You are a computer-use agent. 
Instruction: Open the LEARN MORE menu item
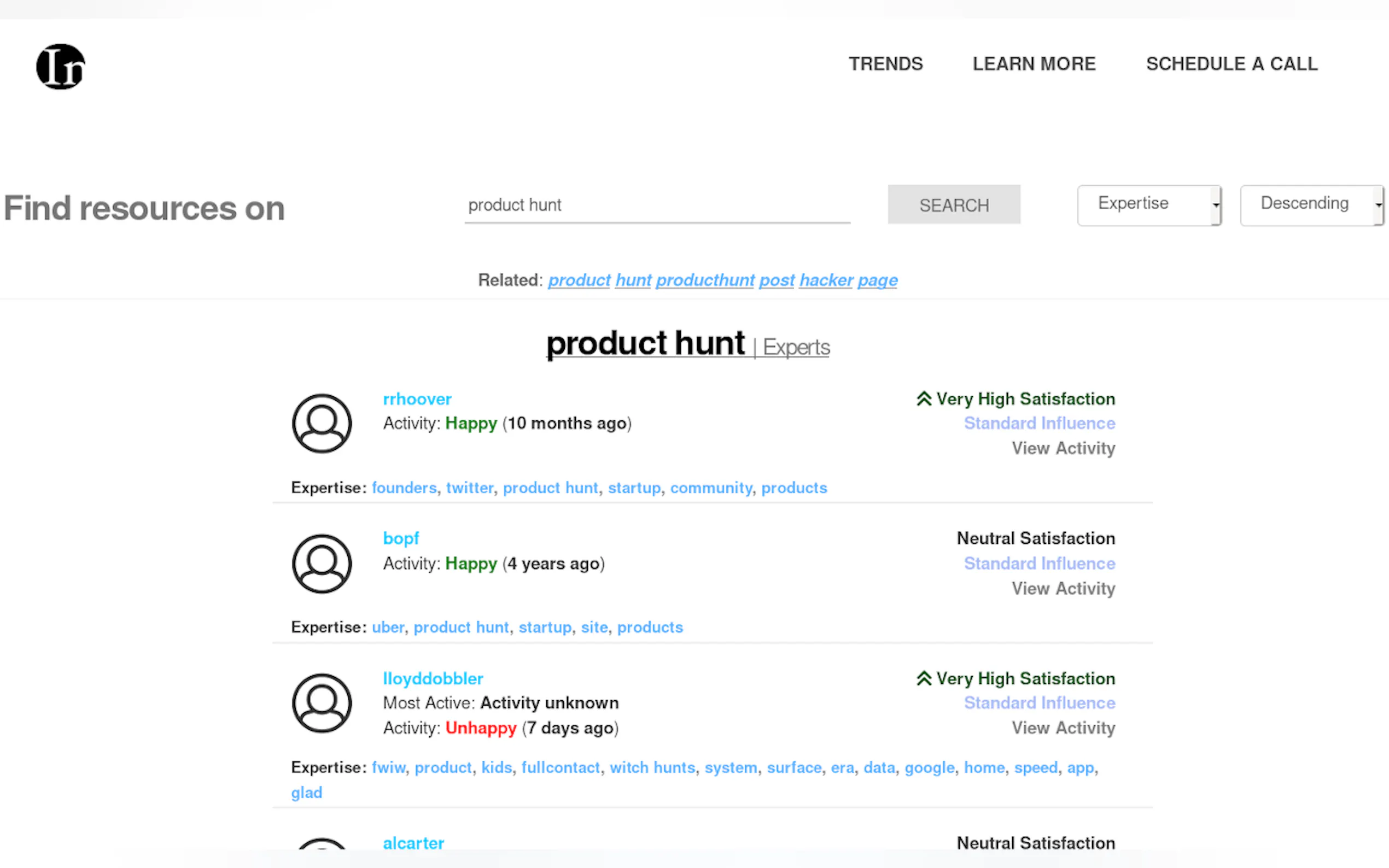click(1034, 64)
